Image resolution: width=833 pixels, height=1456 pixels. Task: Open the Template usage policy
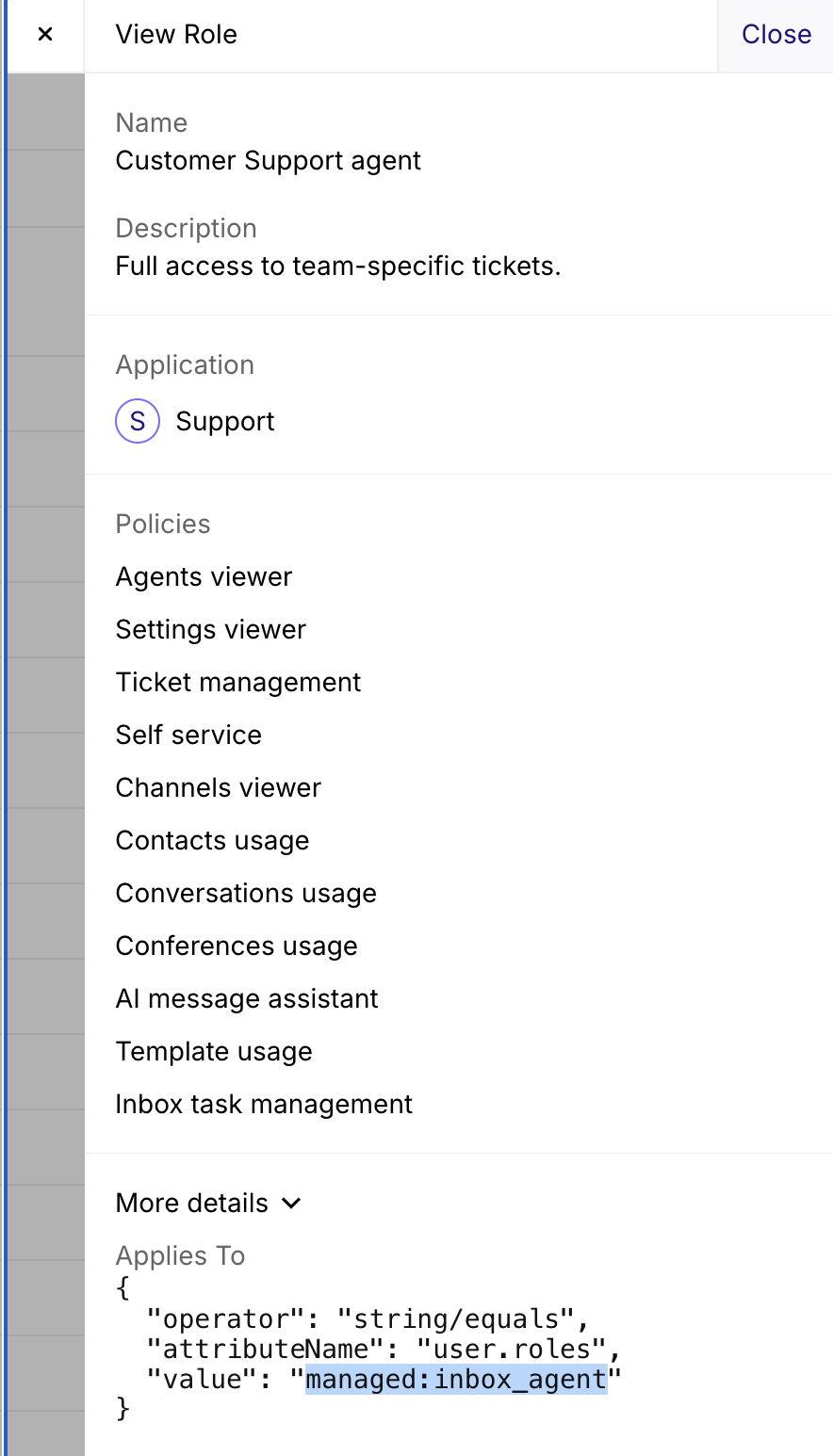(x=214, y=1051)
